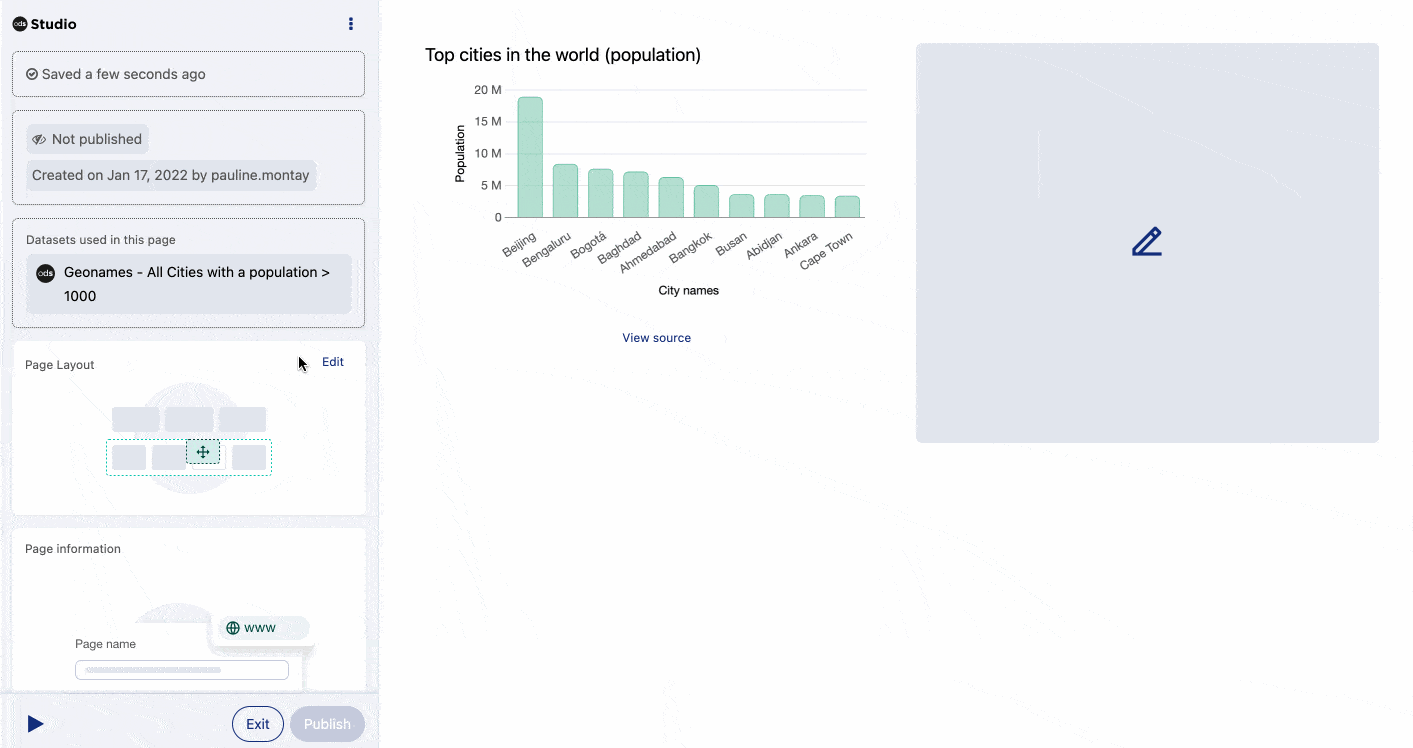This screenshot has width=1413, height=748.
Task: Click the move handle inside the Page Layout preview
Action: click(203, 452)
